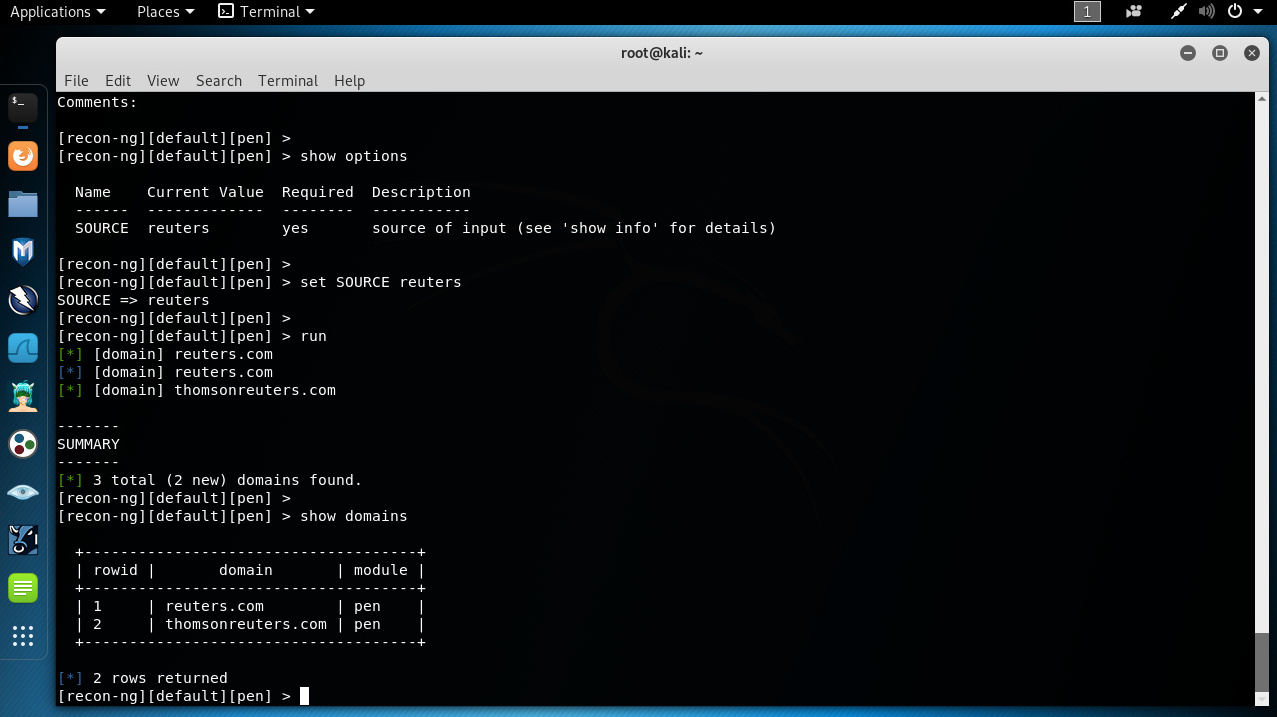Viewport: 1277px width, 717px height.
Task: Click the eye icon in the dock
Action: 22,492
